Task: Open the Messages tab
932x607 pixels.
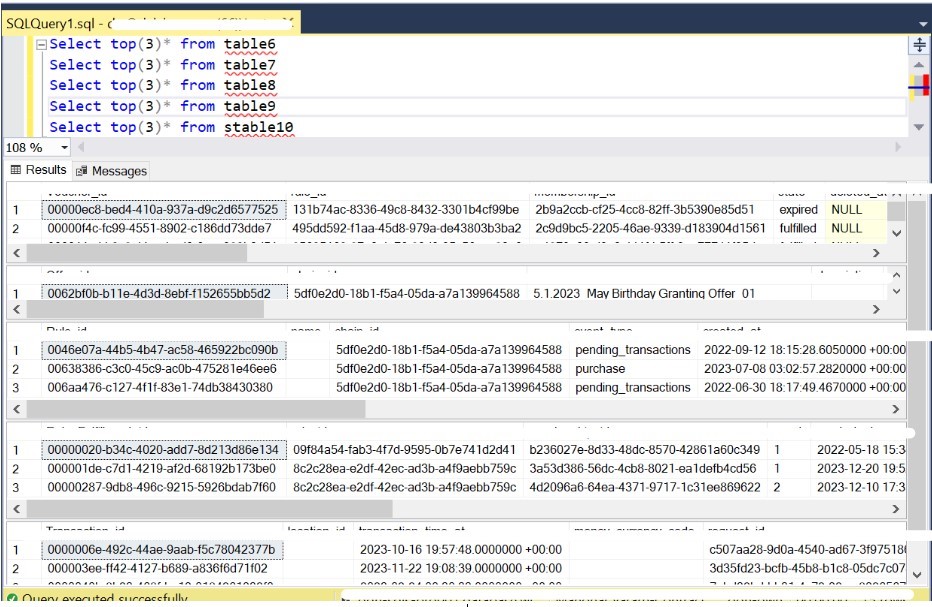Action: point(111,171)
